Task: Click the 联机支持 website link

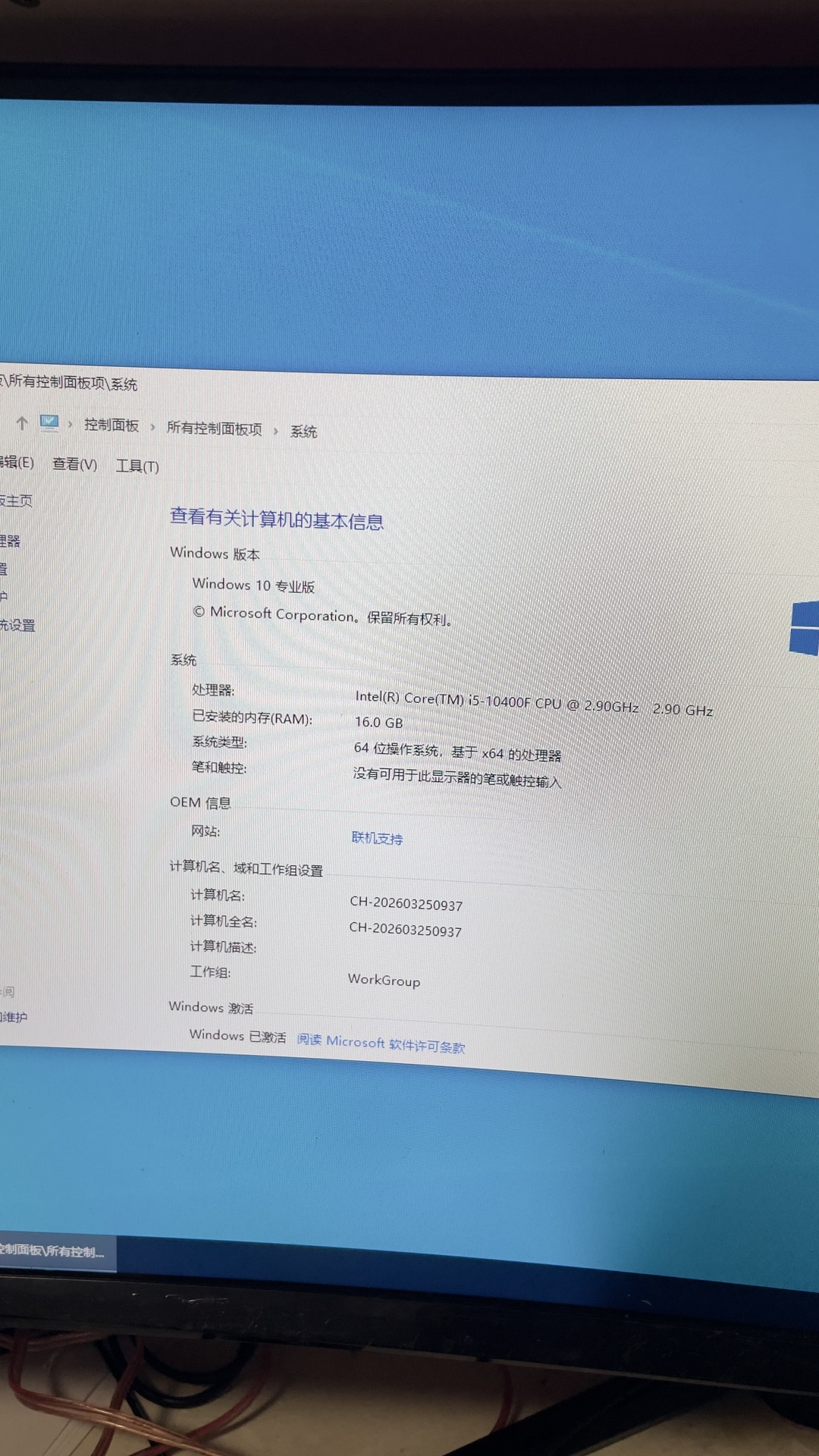Action: (377, 838)
